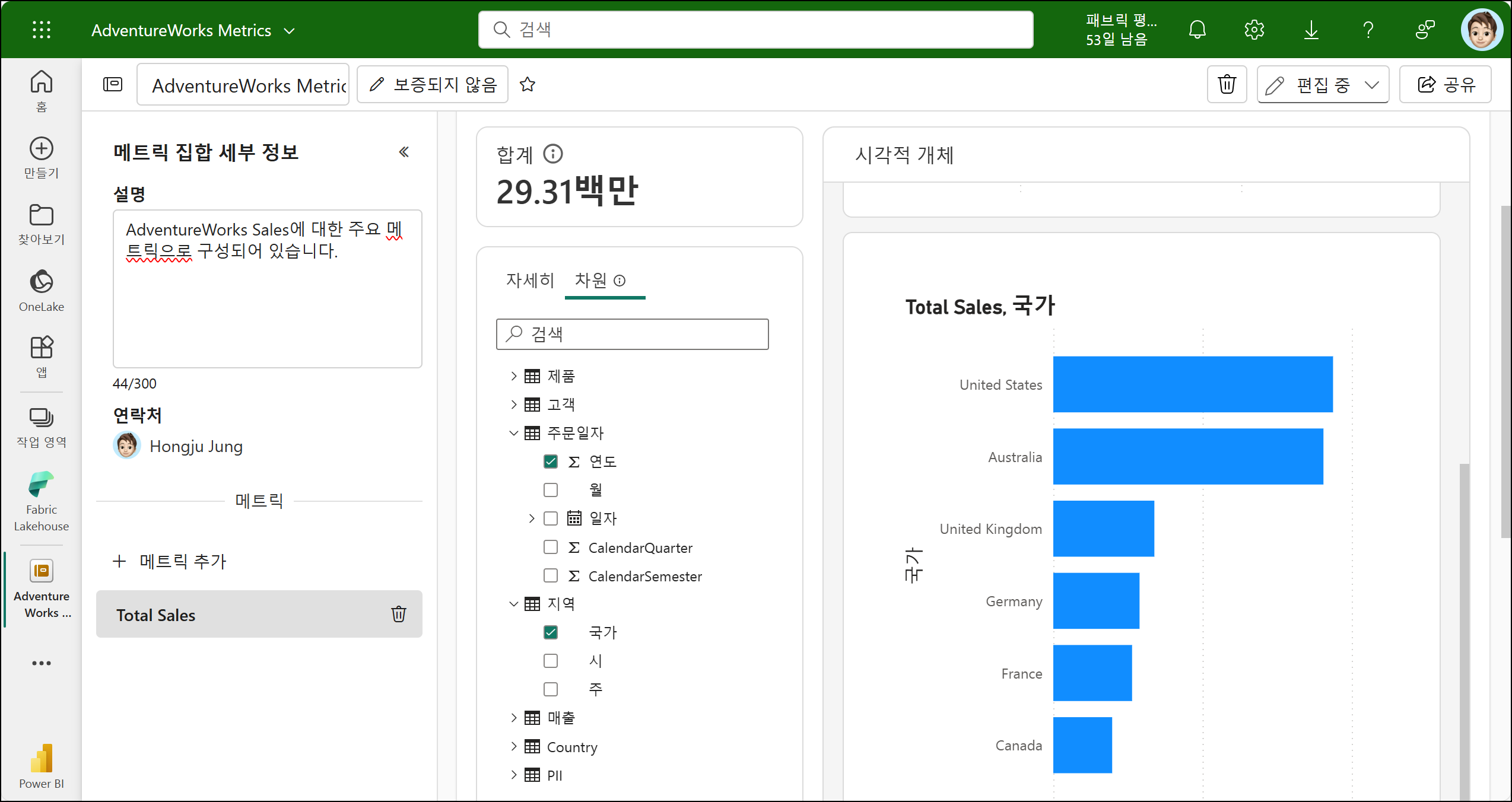Select the Total Sales metric
This screenshot has height=802, width=1512.
coord(259,614)
